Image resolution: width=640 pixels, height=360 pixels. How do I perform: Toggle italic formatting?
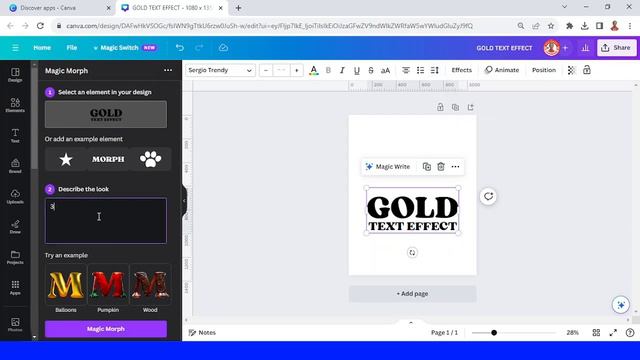[342, 70]
